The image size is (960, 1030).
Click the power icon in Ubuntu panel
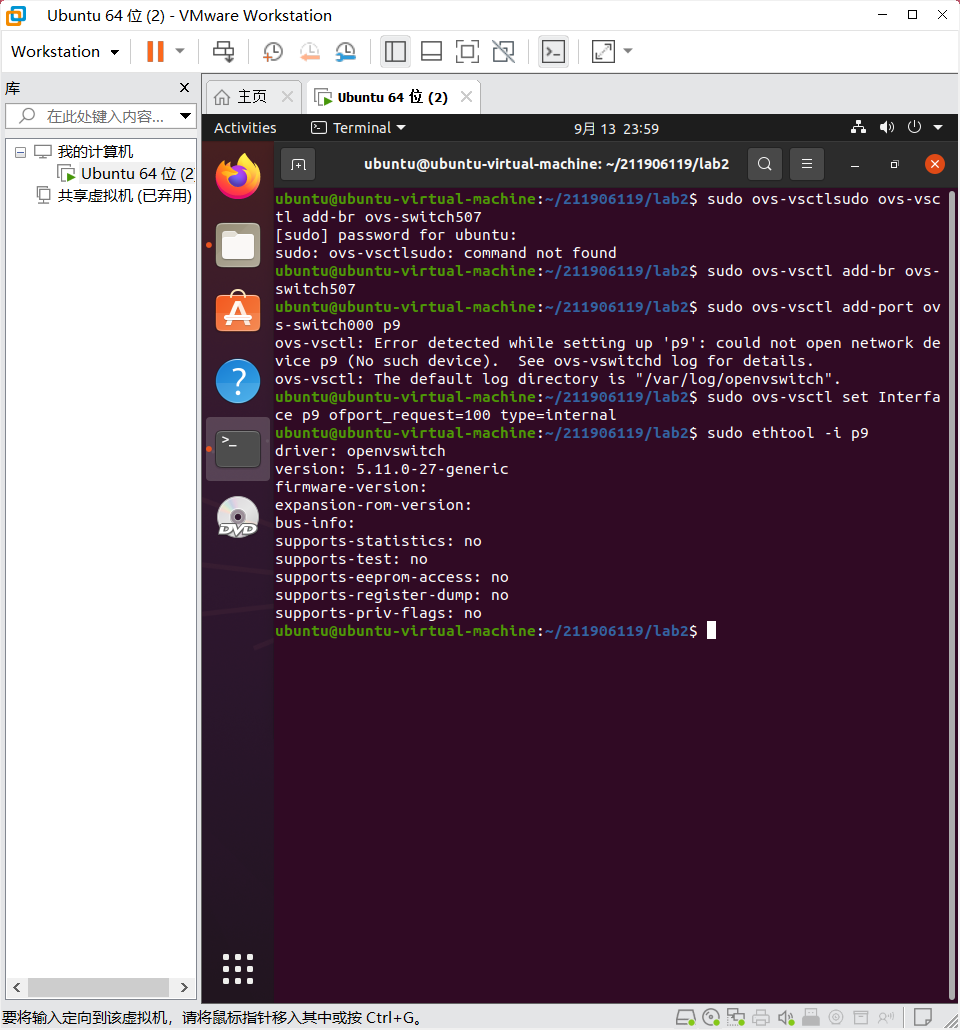(914, 127)
